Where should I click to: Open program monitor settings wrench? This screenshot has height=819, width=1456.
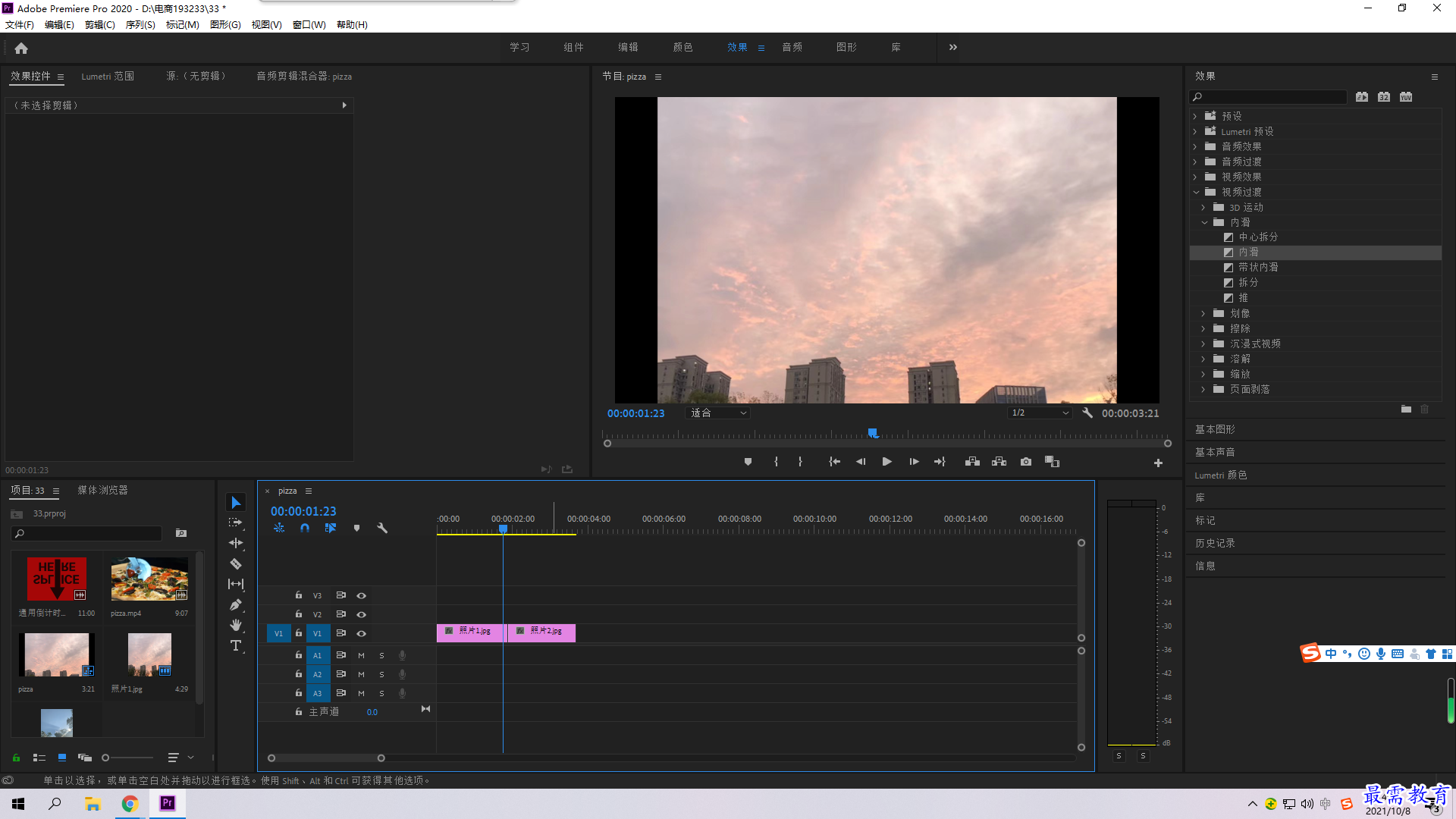1087,413
